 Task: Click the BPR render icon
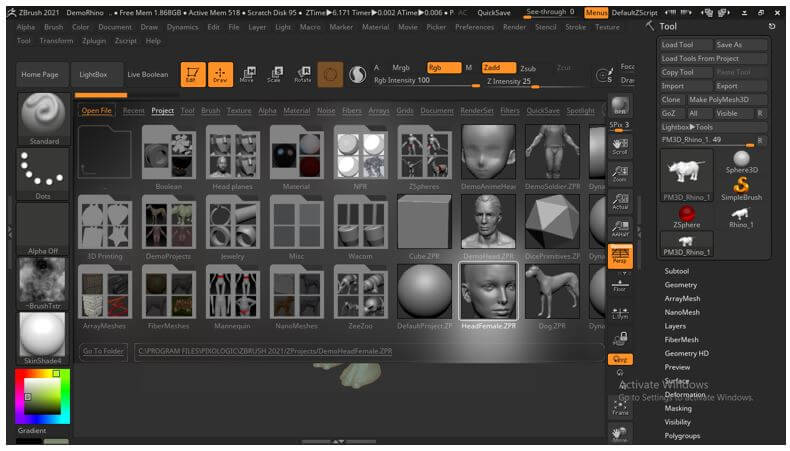(x=620, y=106)
